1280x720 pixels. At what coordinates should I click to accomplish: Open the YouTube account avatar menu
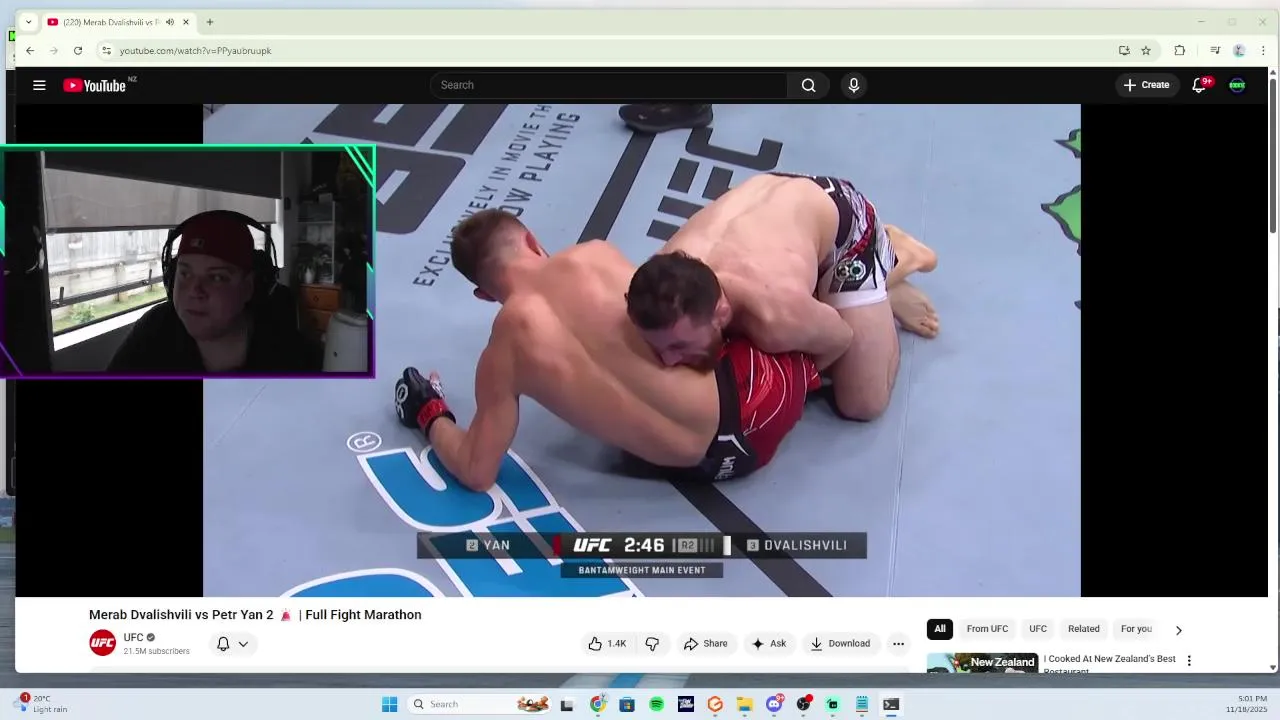pyautogui.click(x=1237, y=85)
